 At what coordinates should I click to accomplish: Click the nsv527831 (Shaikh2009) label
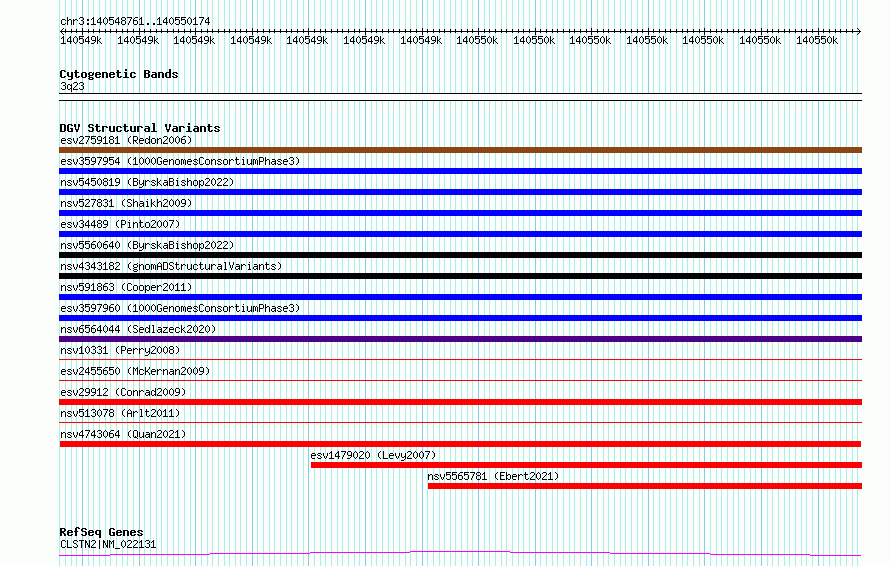click(x=126, y=203)
